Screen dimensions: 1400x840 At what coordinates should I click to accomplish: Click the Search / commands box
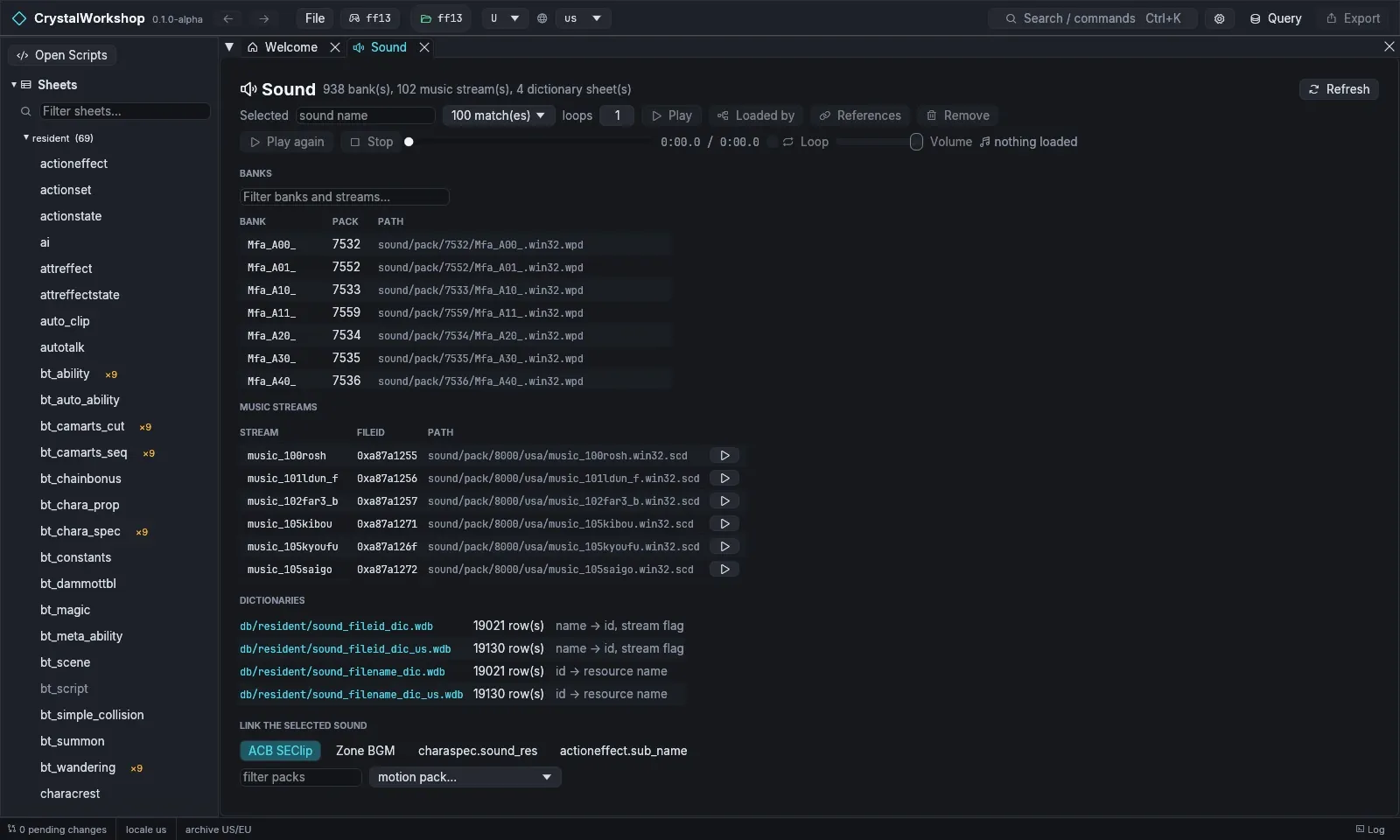(1093, 18)
